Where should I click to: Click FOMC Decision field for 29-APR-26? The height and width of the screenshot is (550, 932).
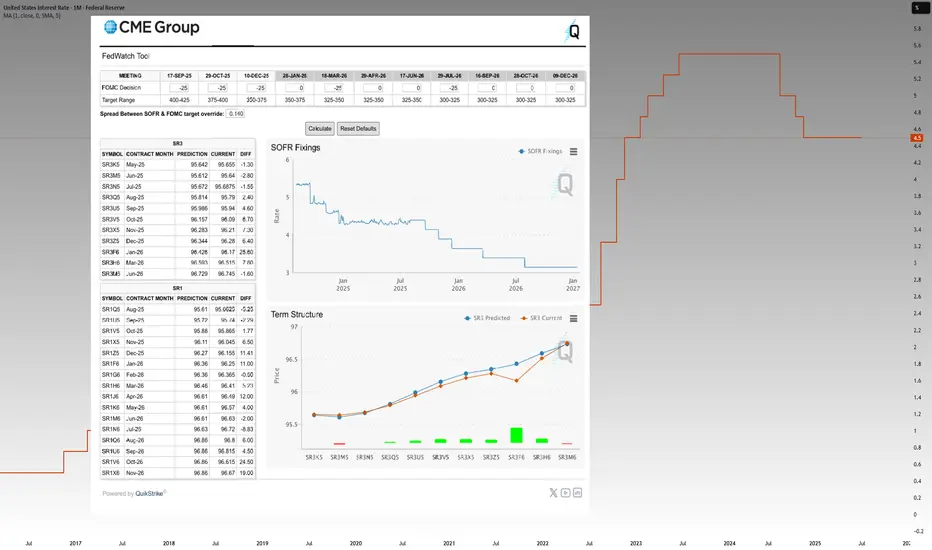click(x=373, y=87)
